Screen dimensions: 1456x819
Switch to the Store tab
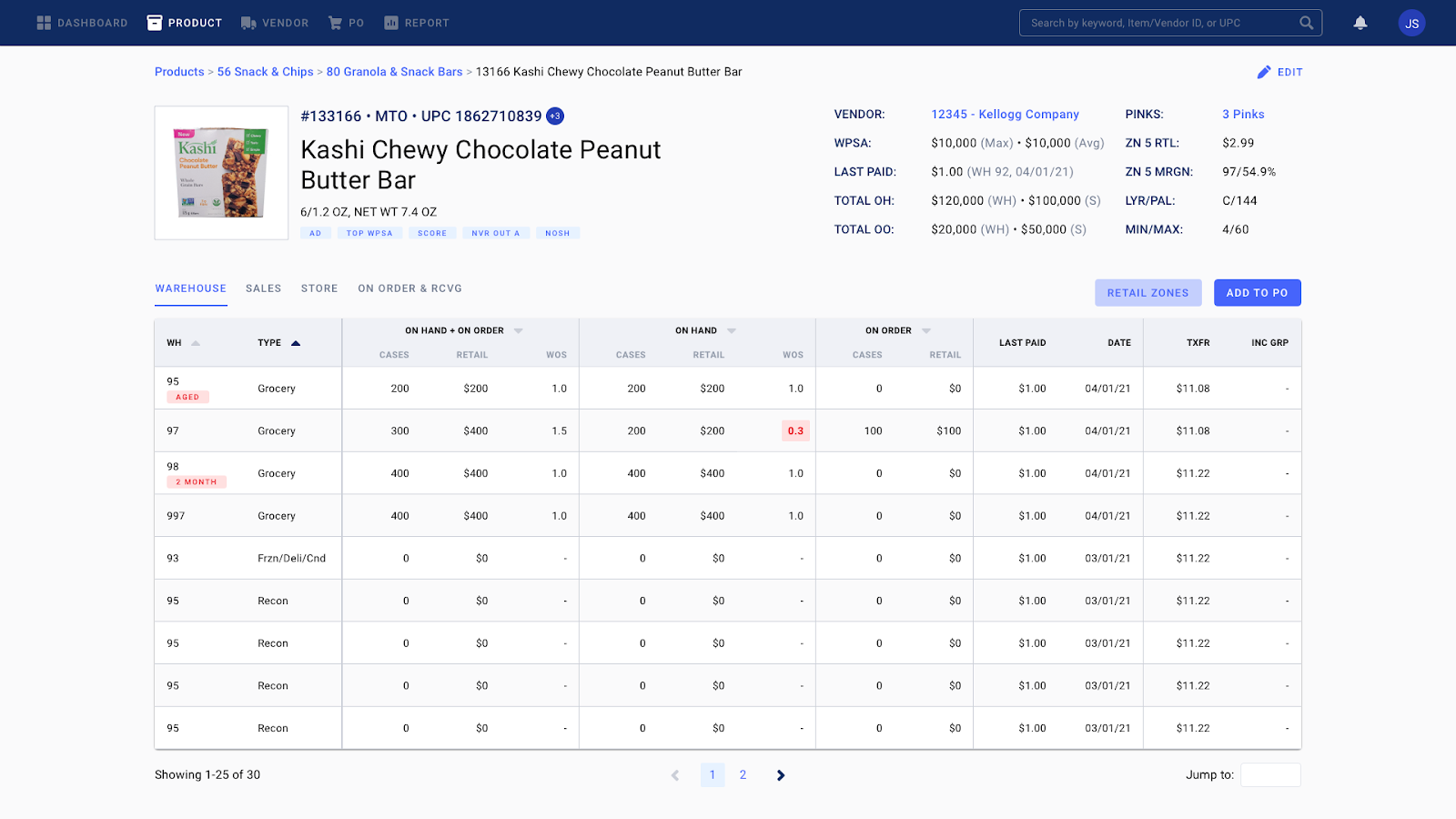click(x=319, y=288)
